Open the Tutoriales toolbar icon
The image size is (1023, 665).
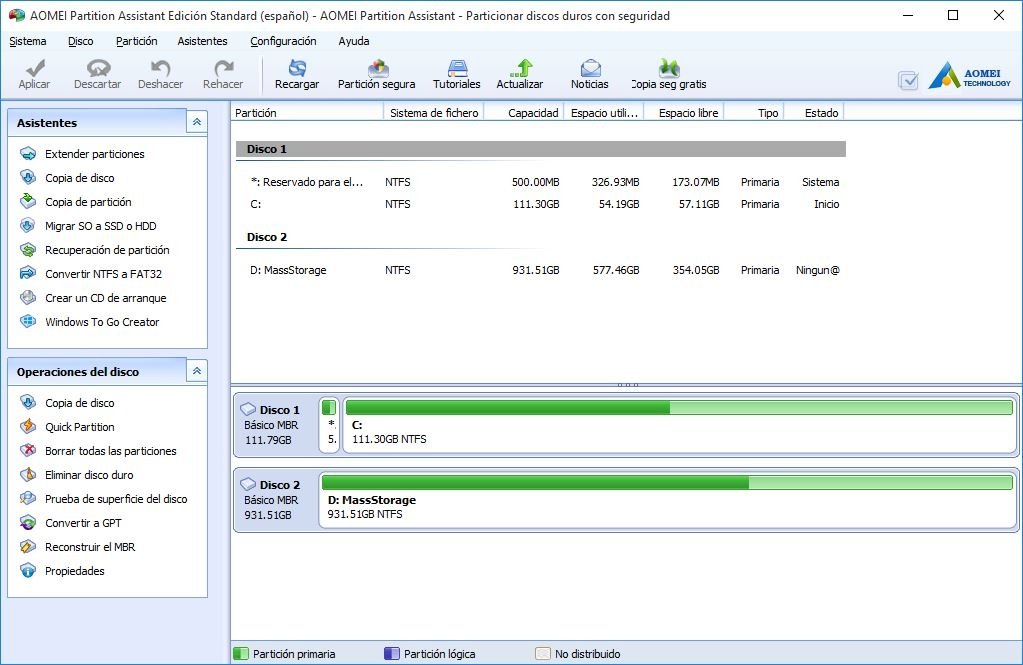click(x=457, y=68)
